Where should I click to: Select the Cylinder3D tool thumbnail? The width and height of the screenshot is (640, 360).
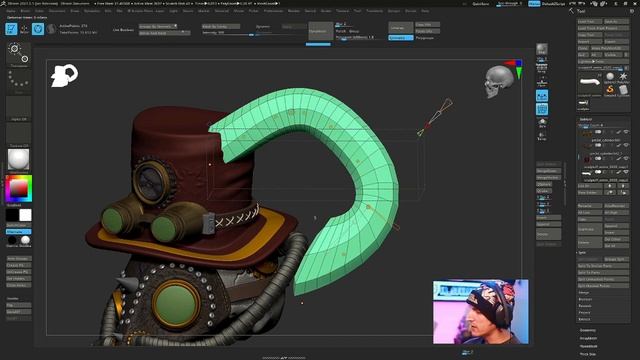point(623,90)
